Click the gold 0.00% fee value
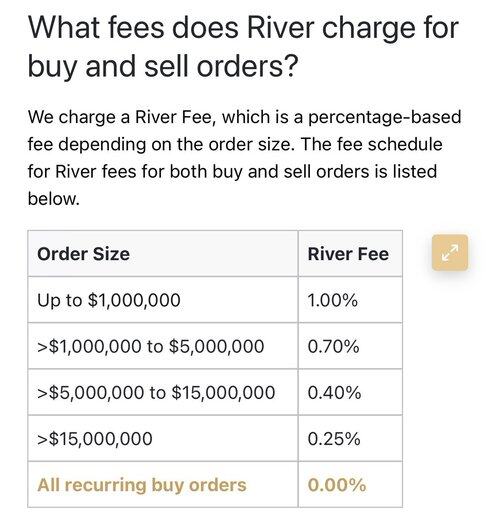This screenshot has width=500, height=523. (x=337, y=485)
